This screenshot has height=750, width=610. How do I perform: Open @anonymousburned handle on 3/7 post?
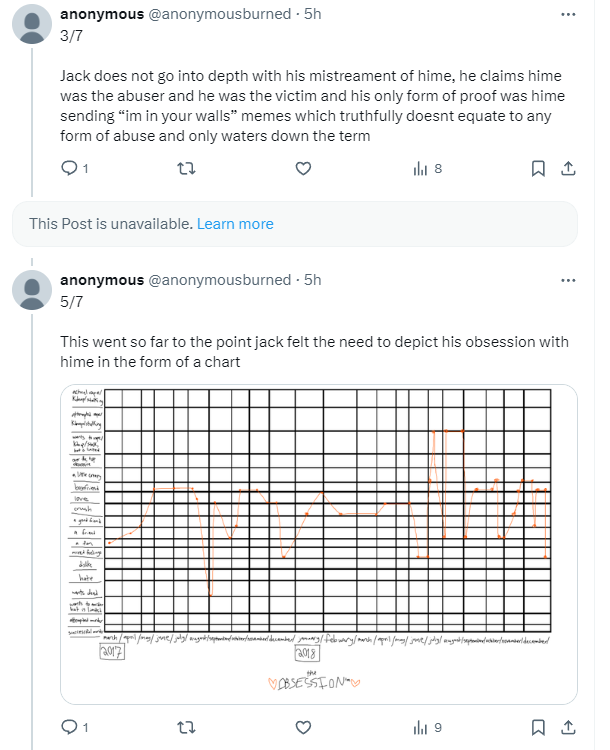pyautogui.click(x=219, y=15)
